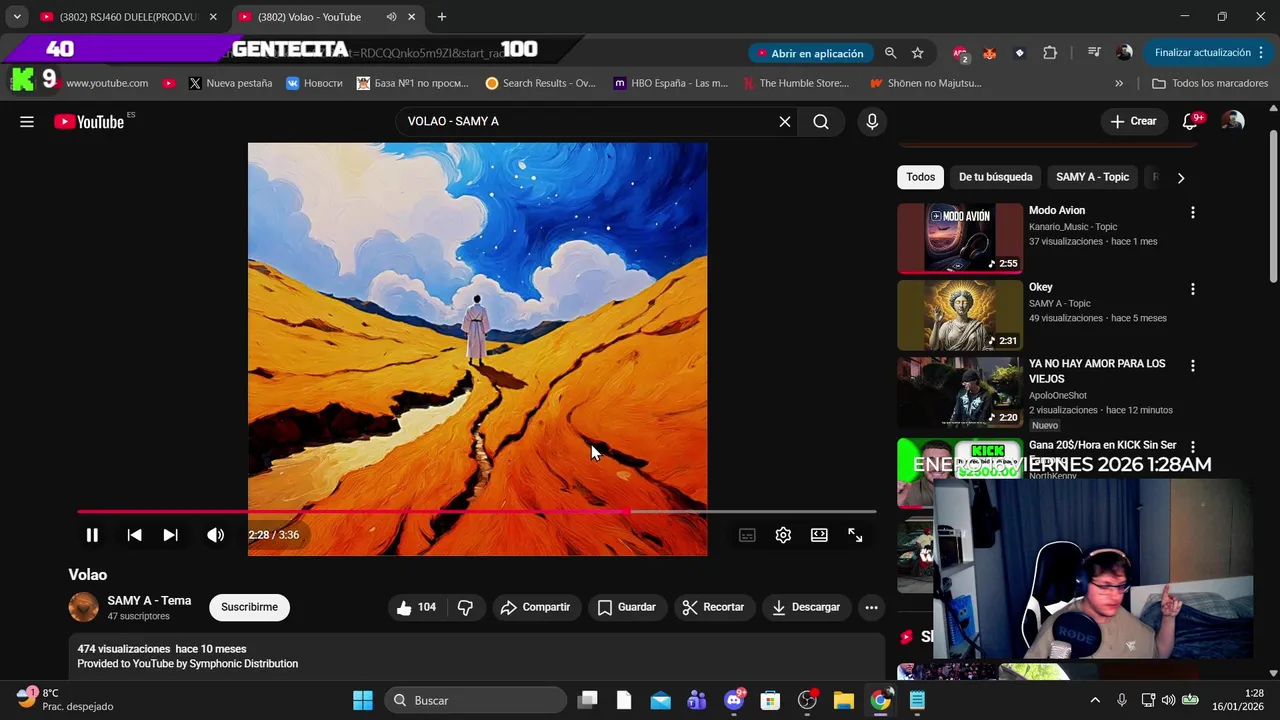Open HBO España bookmark
This screenshot has height=720, width=1280.
[x=671, y=83]
